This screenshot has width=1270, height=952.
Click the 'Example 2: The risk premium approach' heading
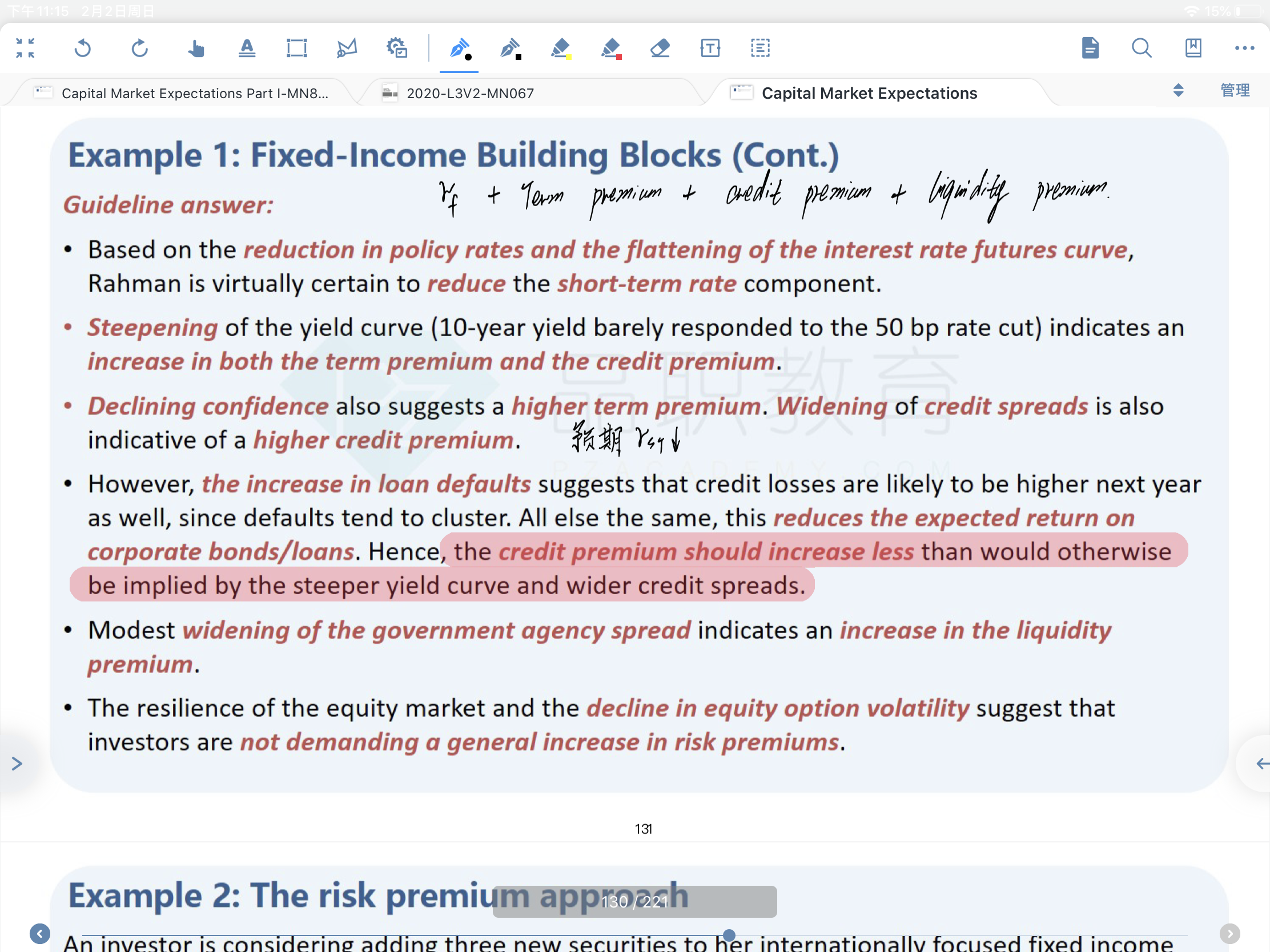click(379, 895)
